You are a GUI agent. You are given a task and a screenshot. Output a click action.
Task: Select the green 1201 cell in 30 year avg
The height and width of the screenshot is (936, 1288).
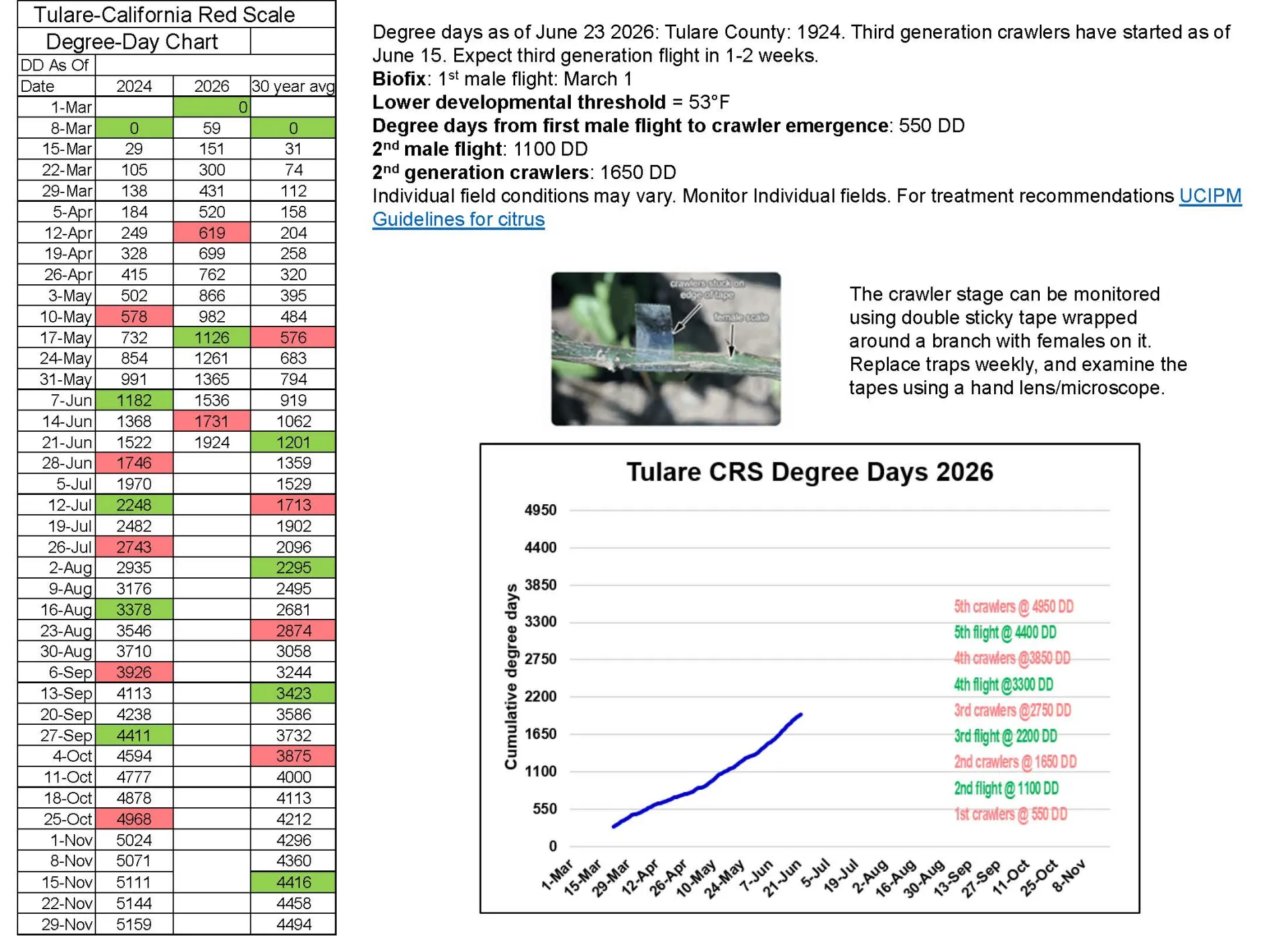coord(293,442)
